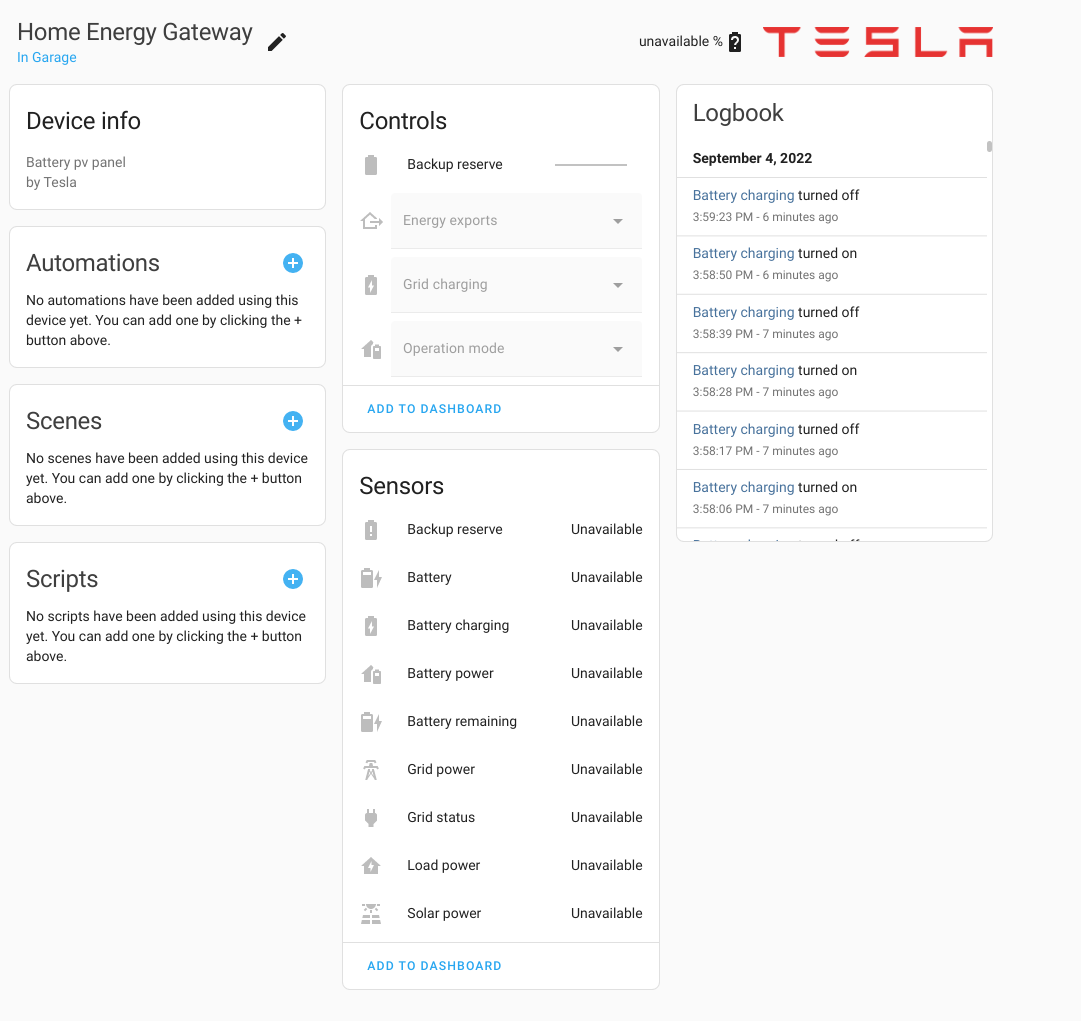Add an automation with the plus icon
This screenshot has height=1021, width=1081.
293,263
